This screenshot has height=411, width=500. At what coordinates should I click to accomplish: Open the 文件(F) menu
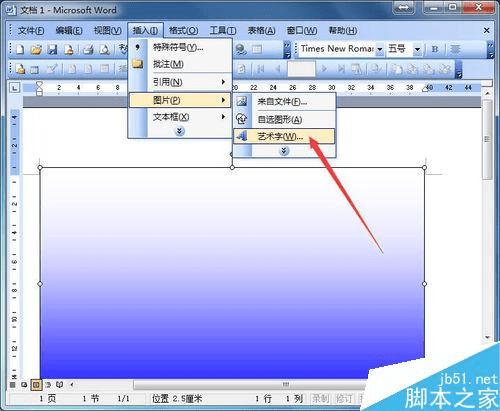[31, 31]
